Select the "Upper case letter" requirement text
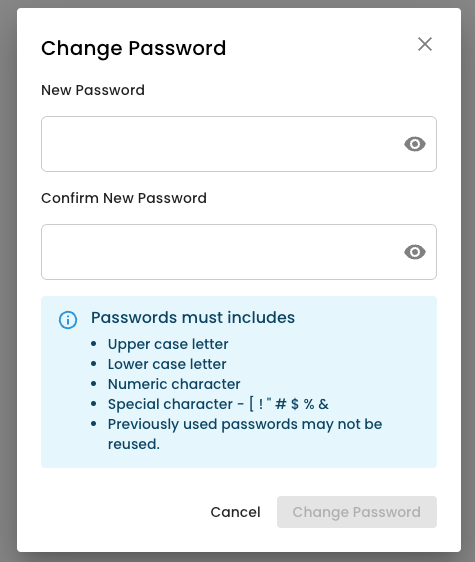This screenshot has width=475, height=562. pos(168,344)
